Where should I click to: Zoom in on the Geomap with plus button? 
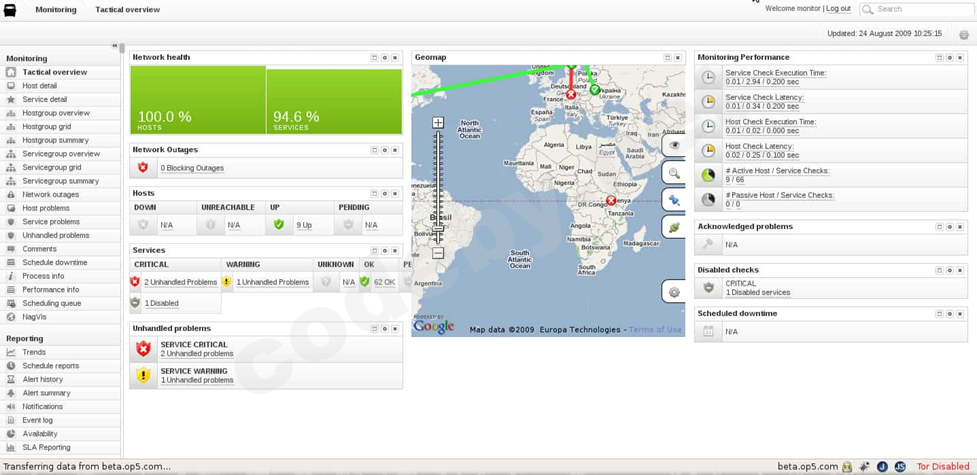pos(438,123)
